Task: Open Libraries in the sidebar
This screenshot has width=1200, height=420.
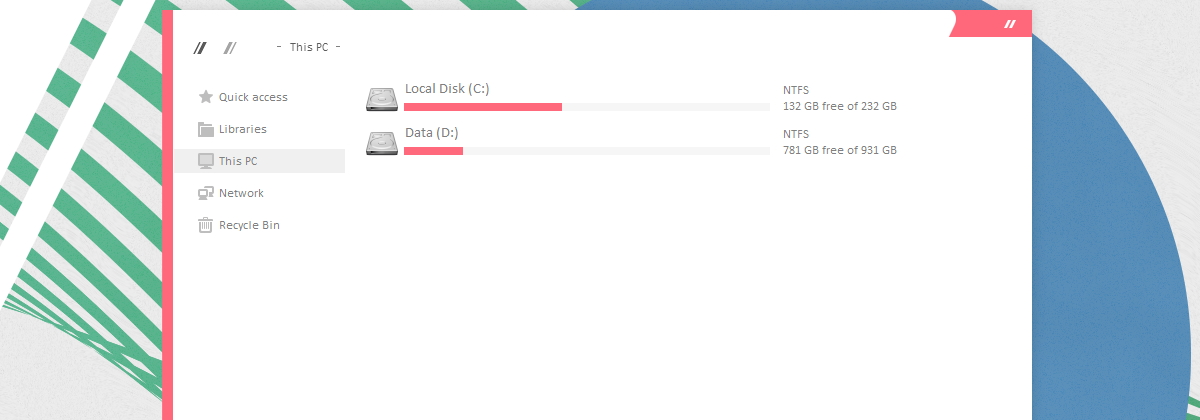Action: (x=243, y=129)
